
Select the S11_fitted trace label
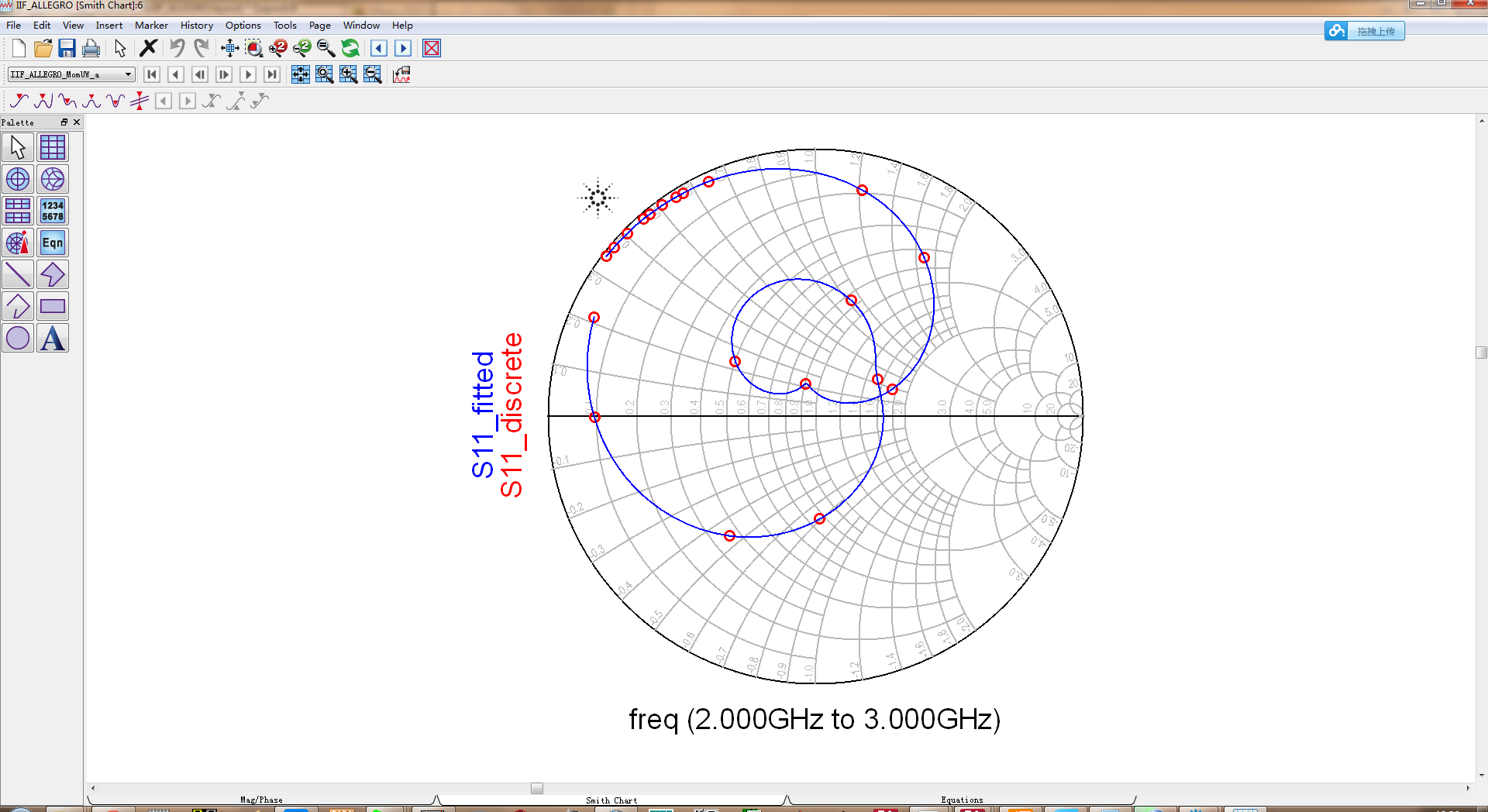483,415
